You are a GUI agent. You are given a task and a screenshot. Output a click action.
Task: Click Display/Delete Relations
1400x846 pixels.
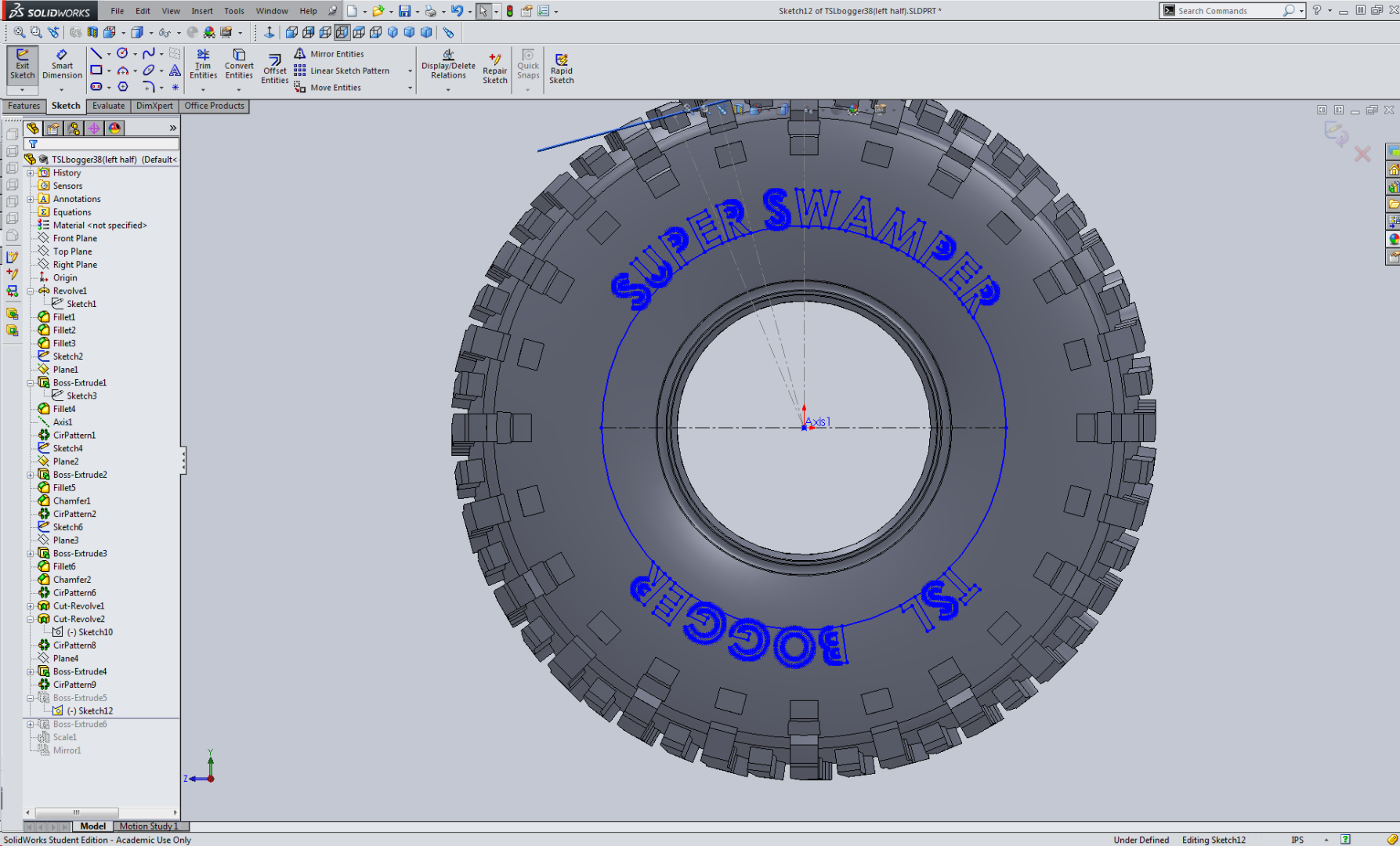pos(447,67)
